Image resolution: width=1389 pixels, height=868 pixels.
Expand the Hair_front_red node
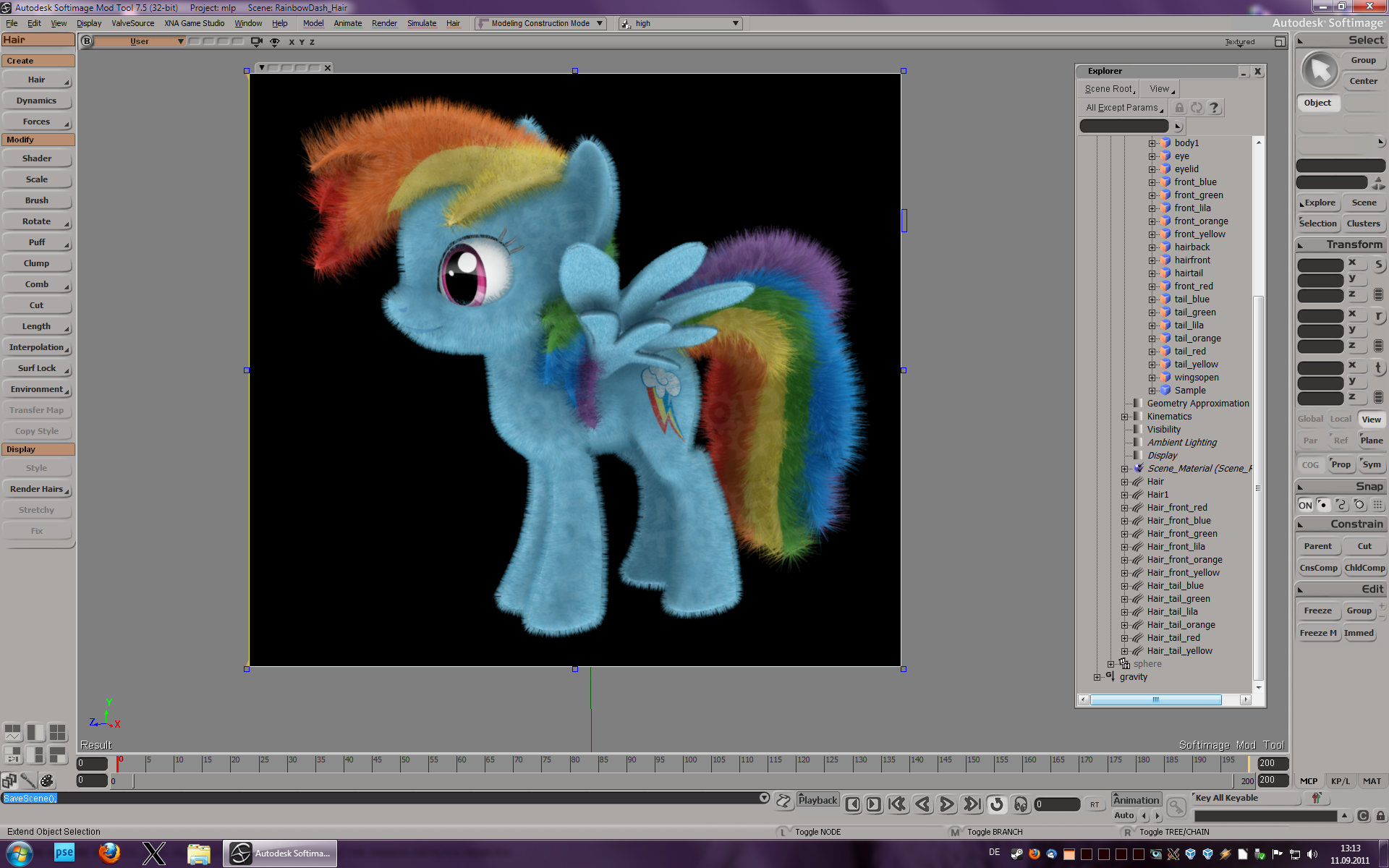coord(1125,508)
